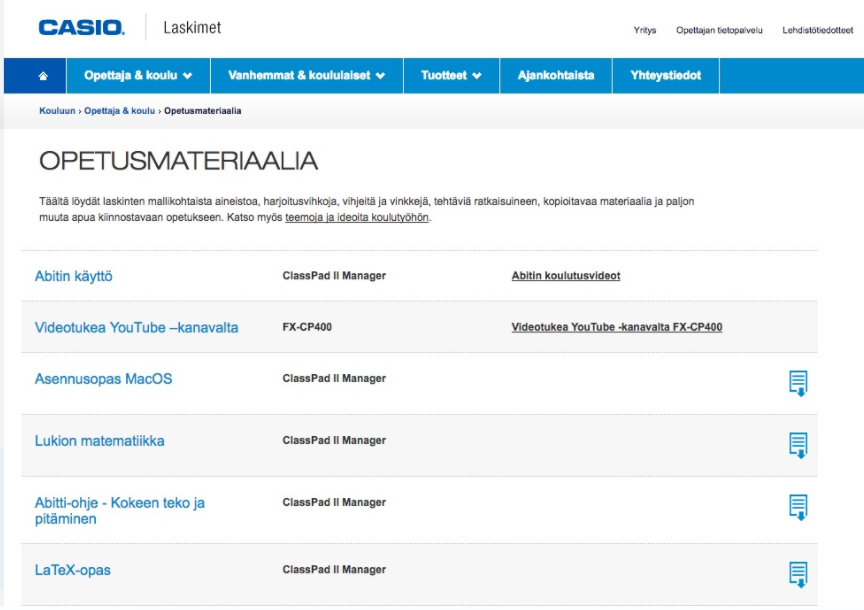
Task: Select the LaTeX-opas title
Action: tap(73, 570)
